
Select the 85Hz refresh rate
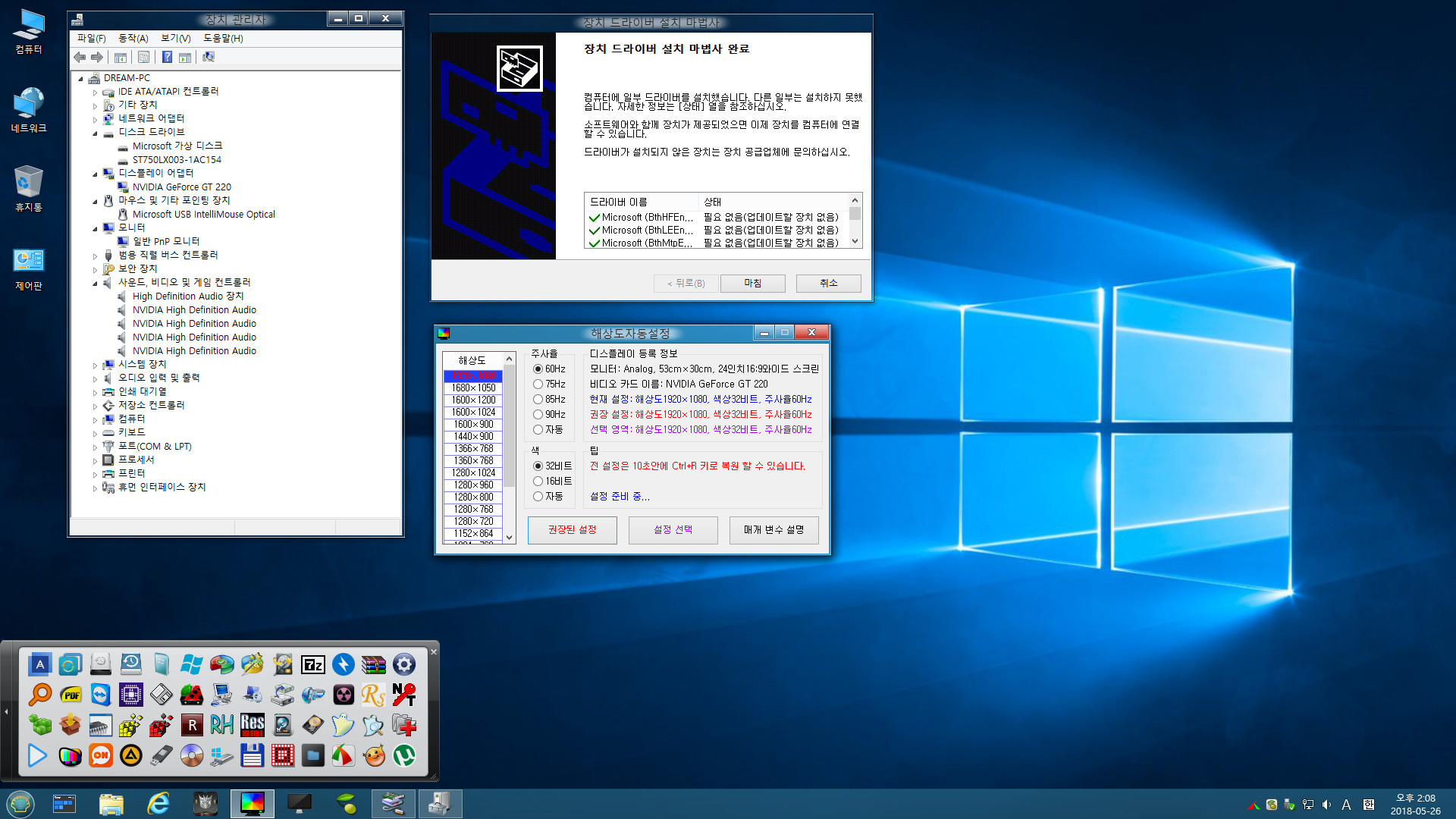click(x=550, y=400)
